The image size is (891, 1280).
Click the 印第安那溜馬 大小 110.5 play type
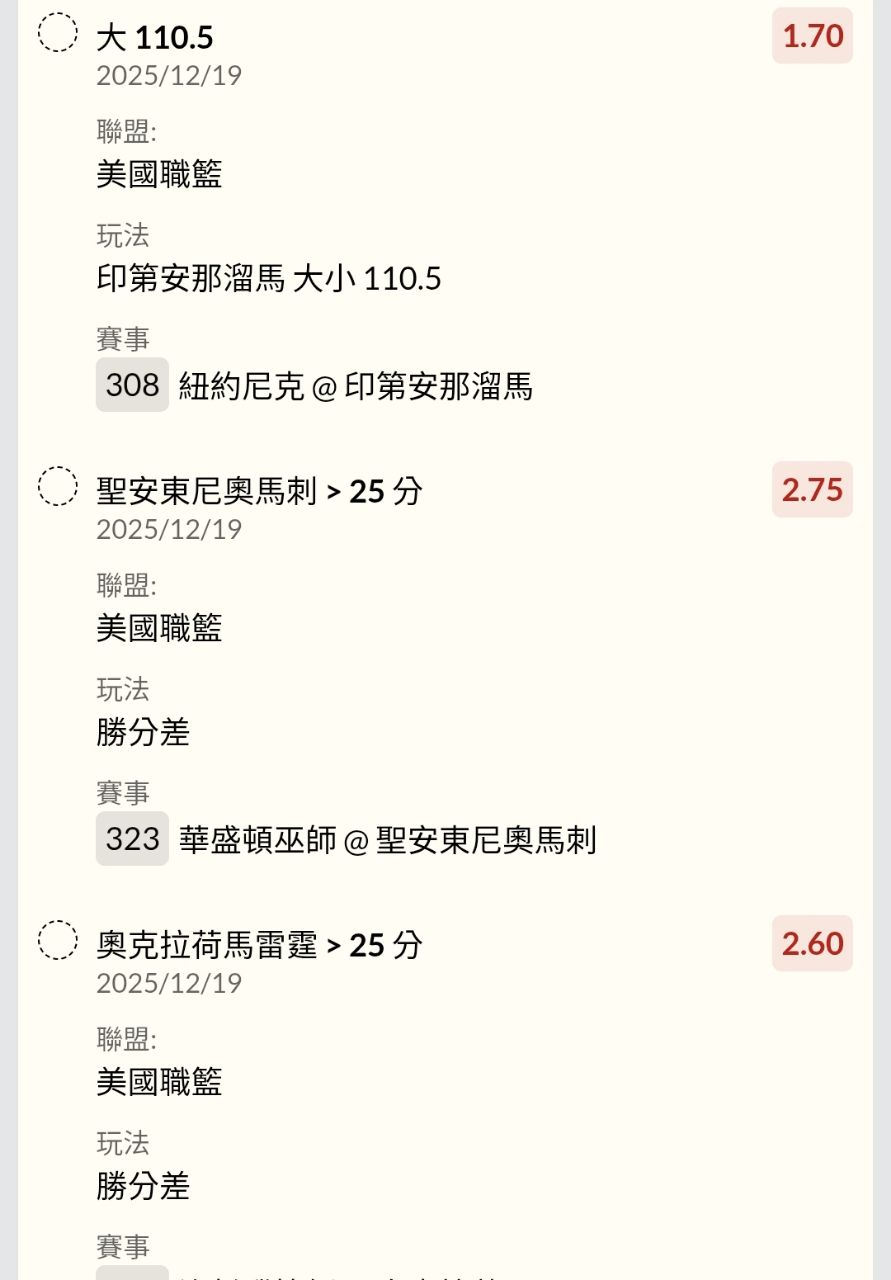click(x=268, y=278)
